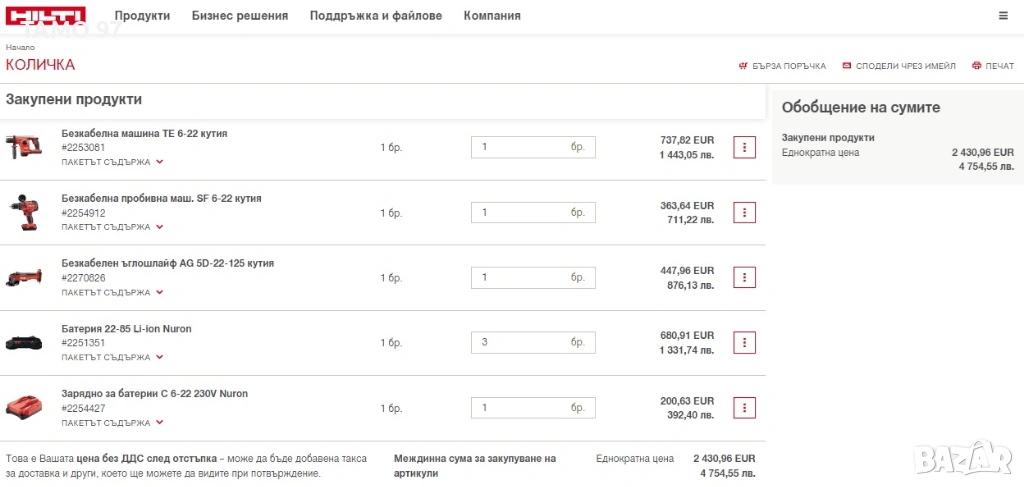Open the Бизнес решения menu
The image size is (1024, 487).
tap(240, 16)
